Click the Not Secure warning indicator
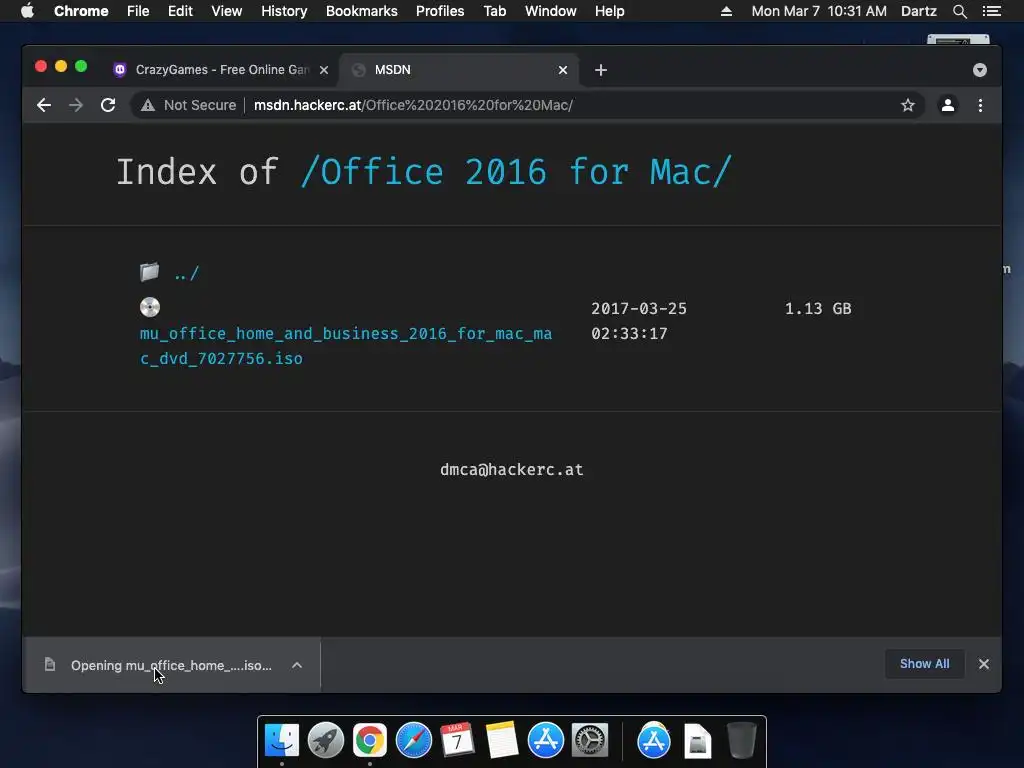Viewport: 1024px width, 768px height. tap(188, 105)
